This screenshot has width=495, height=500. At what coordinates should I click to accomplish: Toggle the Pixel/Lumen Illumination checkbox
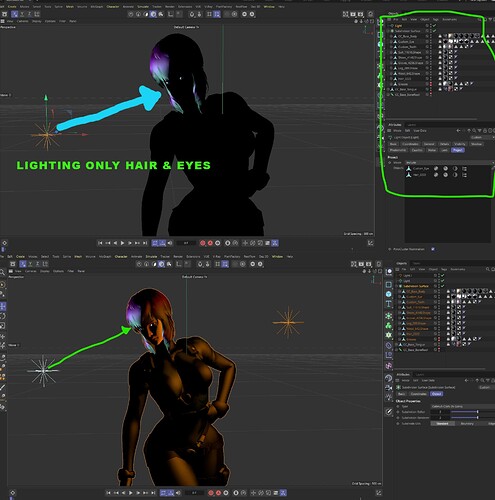click(x=433, y=249)
